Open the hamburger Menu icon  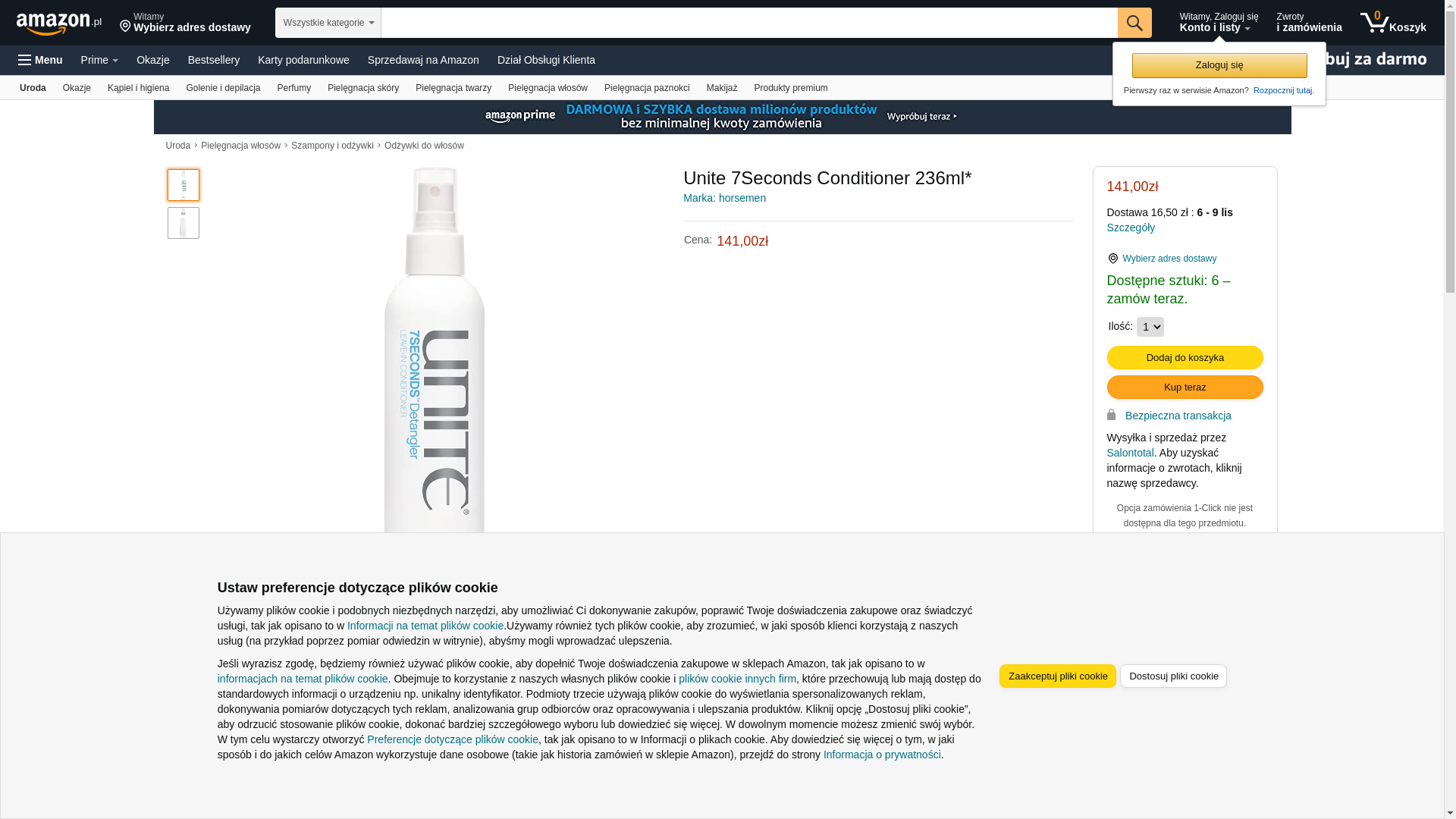[24, 60]
